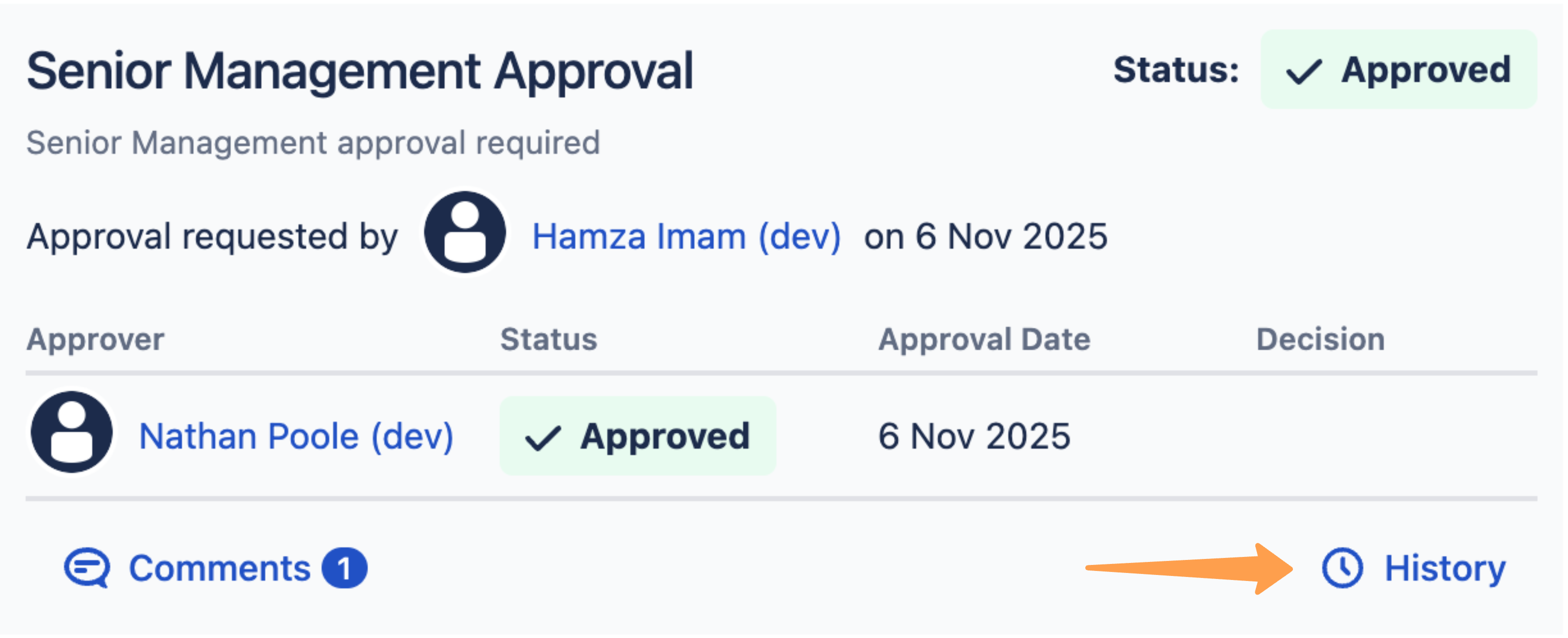Click the Status column header
This screenshot has height=638, width=1568.
(549, 339)
